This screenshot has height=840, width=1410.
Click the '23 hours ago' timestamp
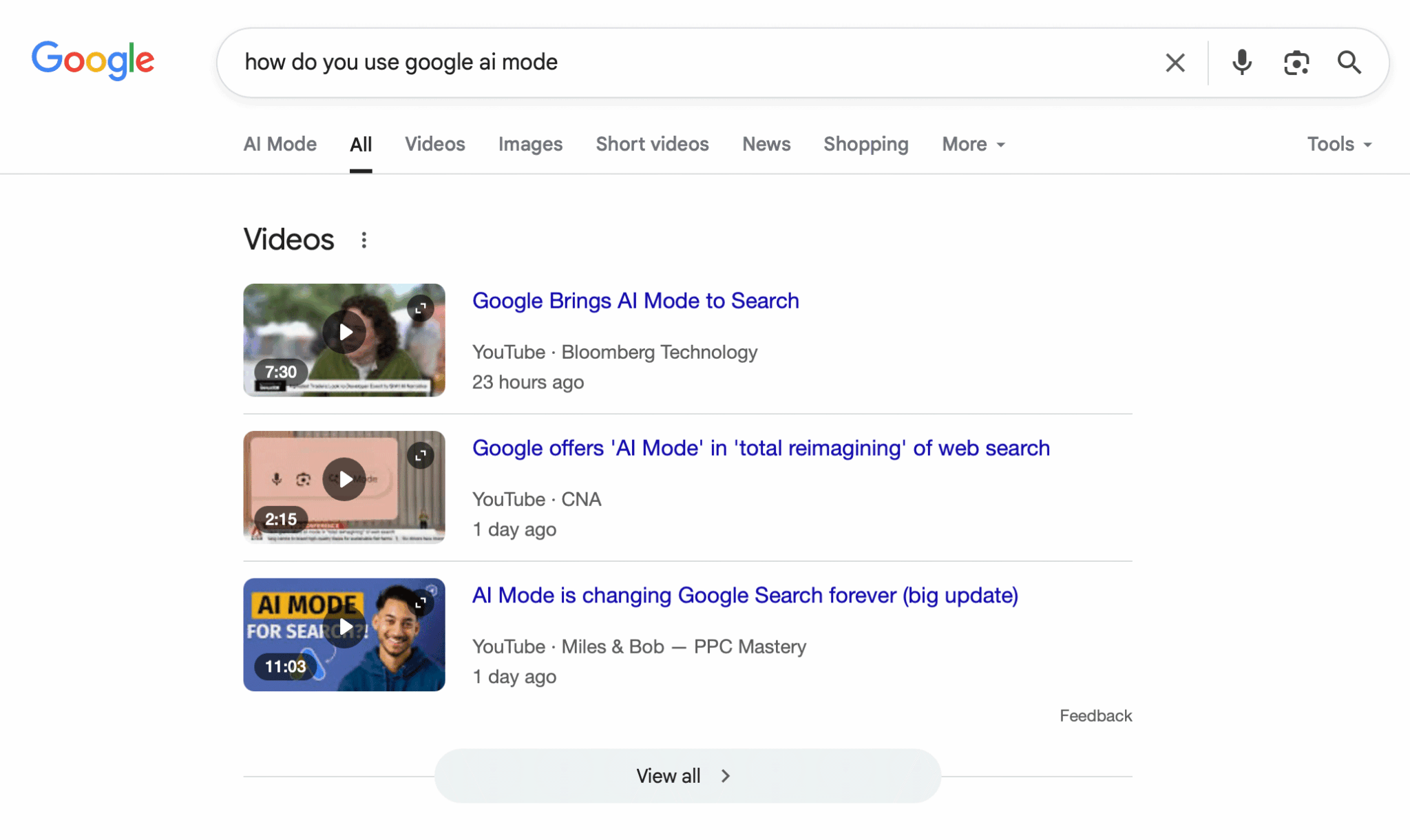tap(528, 382)
